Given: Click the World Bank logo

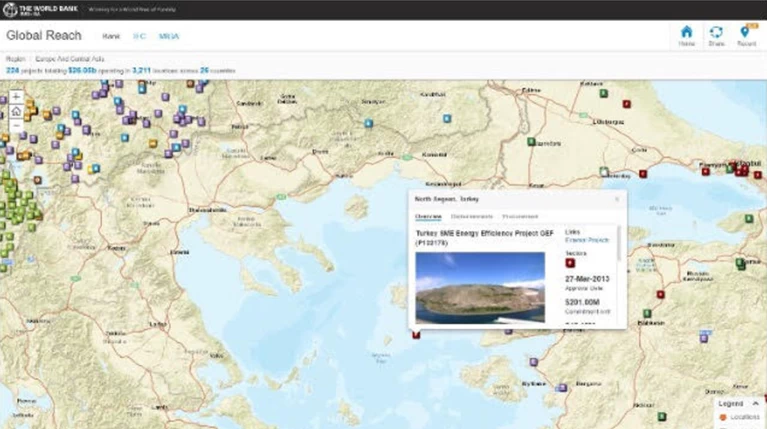Looking at the screenshot, I should click(41, 9).
